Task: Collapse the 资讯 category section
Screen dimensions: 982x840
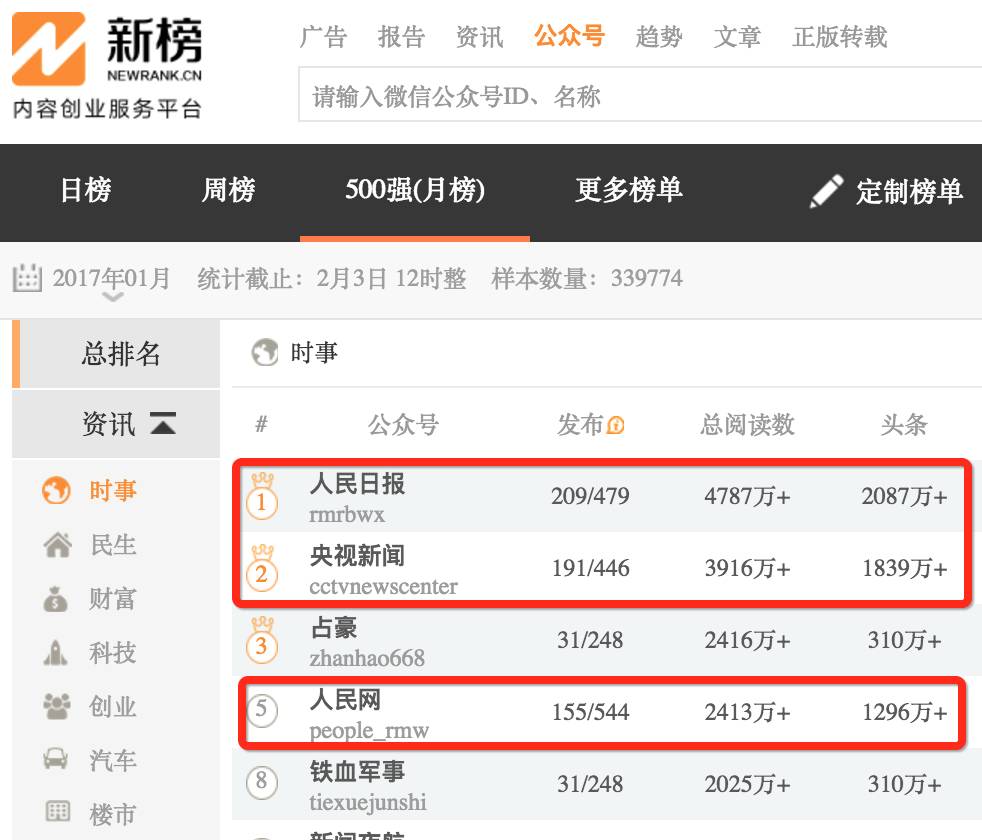Action: (163, 423)
